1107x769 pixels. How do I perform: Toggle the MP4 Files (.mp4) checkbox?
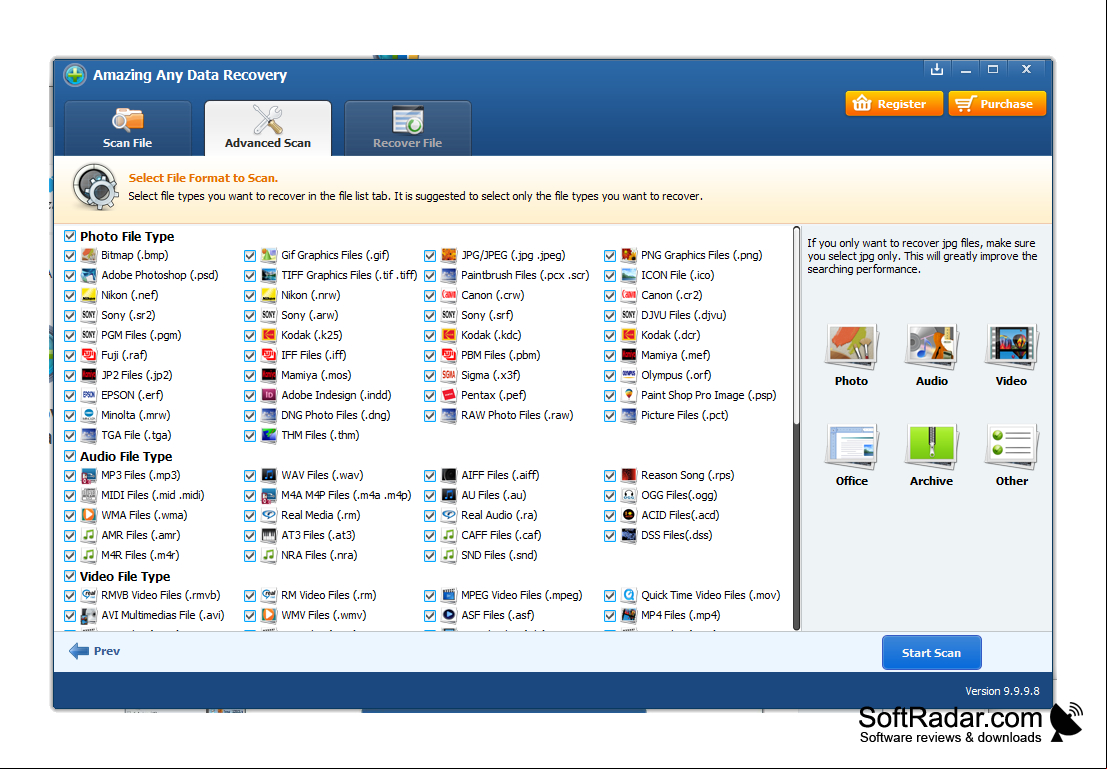click(x=610, y=616)
